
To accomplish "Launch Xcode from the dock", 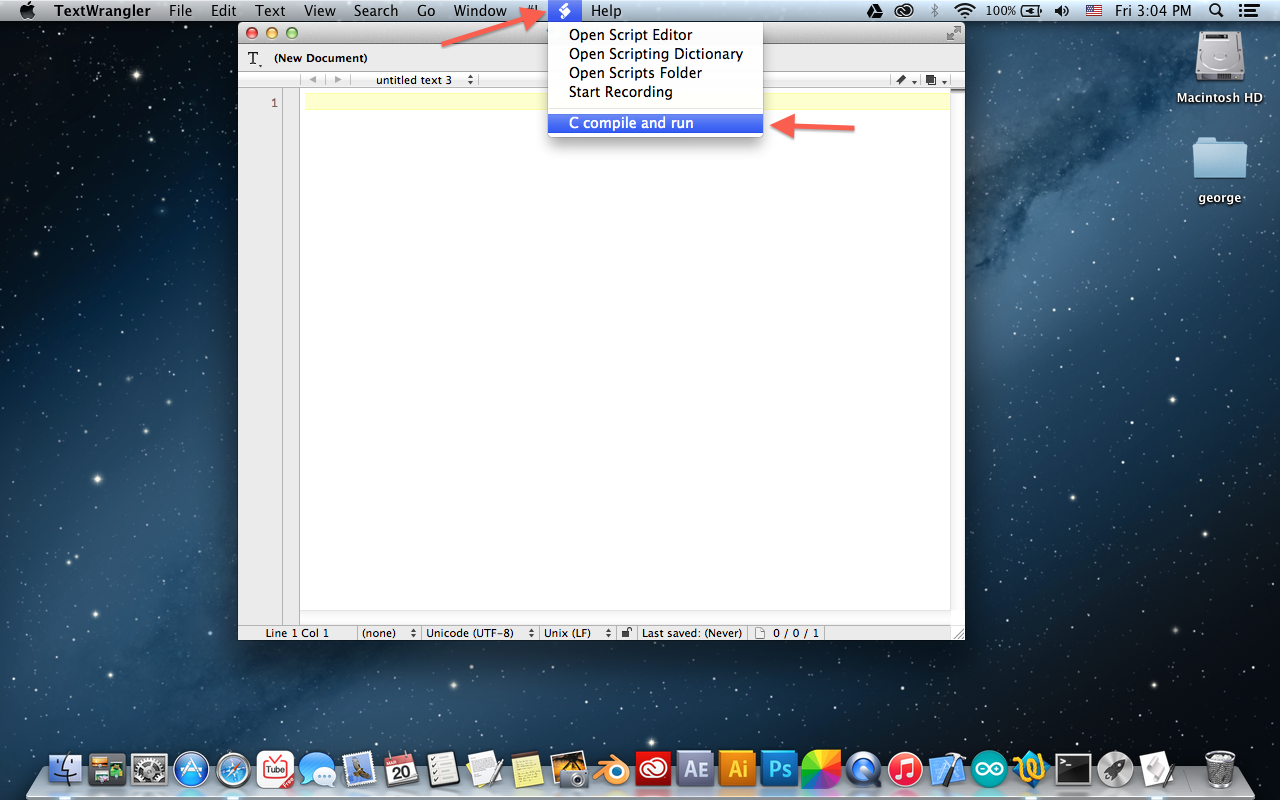I will click(947, 769).
